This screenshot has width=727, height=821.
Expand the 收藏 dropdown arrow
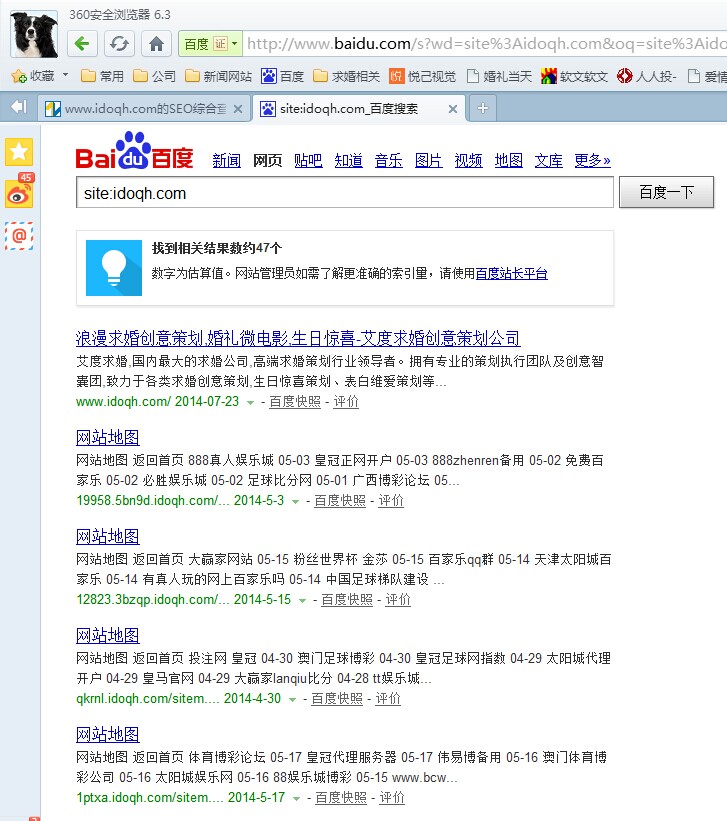65,75
